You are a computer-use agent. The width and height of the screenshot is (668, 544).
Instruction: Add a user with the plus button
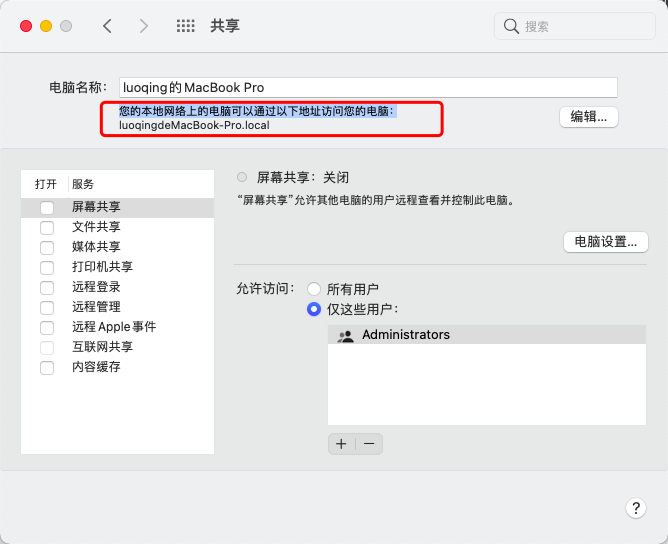341,444
